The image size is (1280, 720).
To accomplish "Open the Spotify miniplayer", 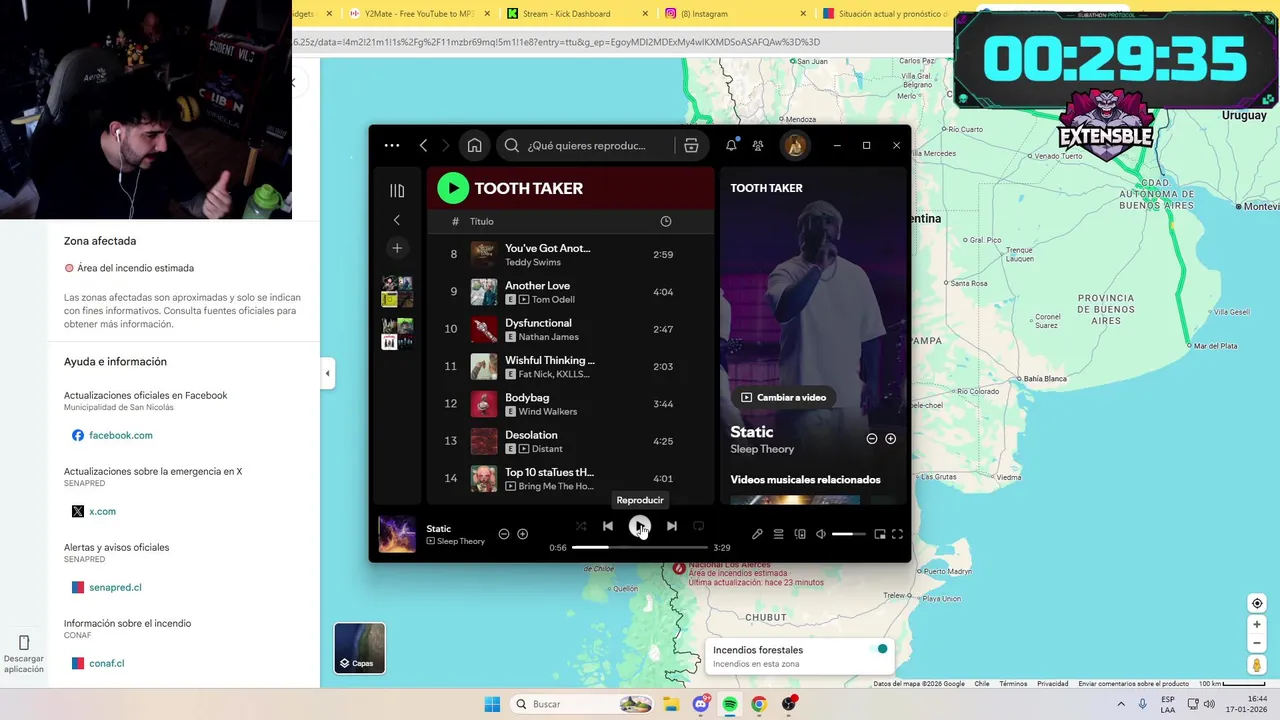I will [x=880, y=534].
